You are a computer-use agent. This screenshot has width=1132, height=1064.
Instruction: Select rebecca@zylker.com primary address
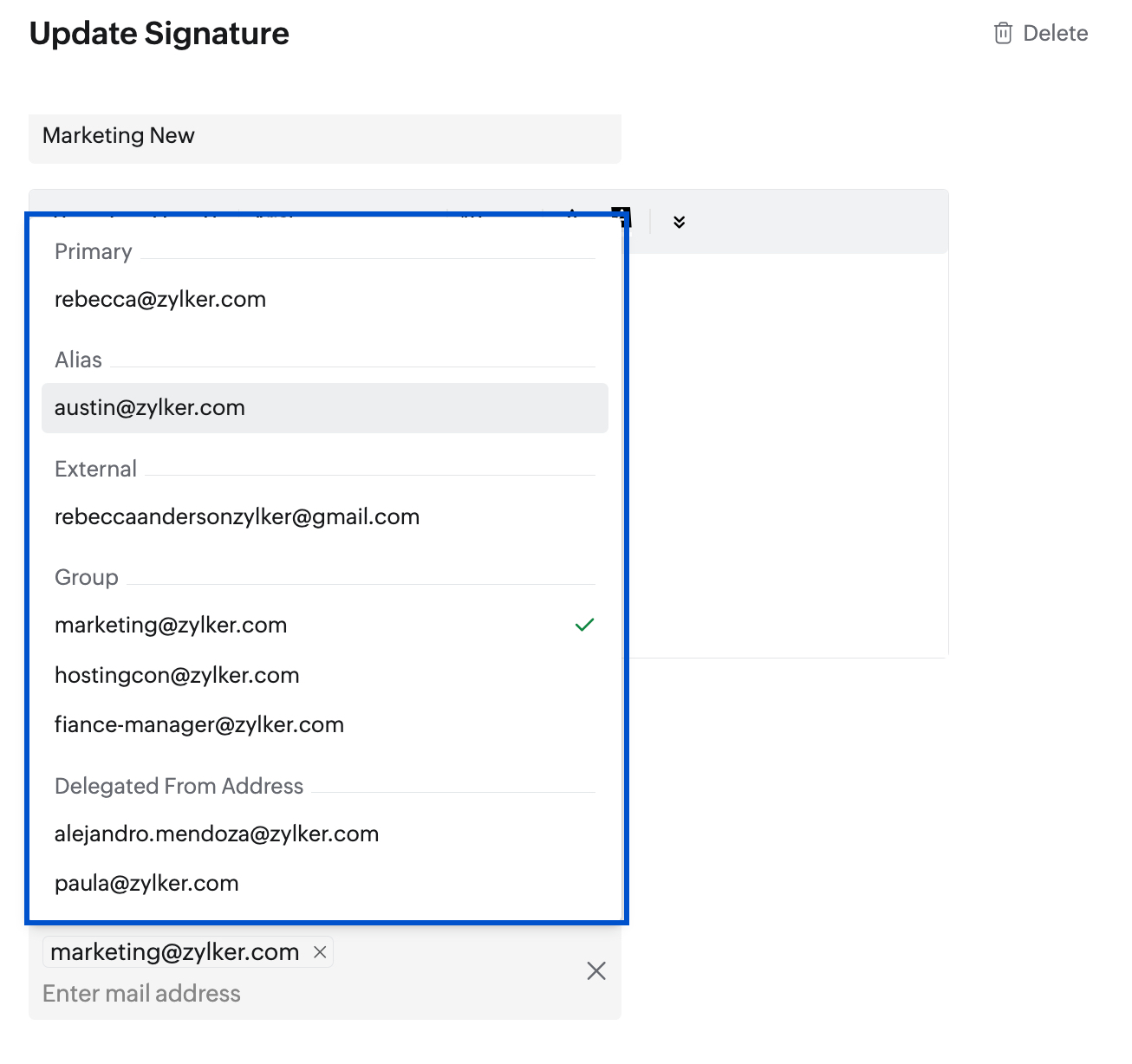tap(325, 300)
